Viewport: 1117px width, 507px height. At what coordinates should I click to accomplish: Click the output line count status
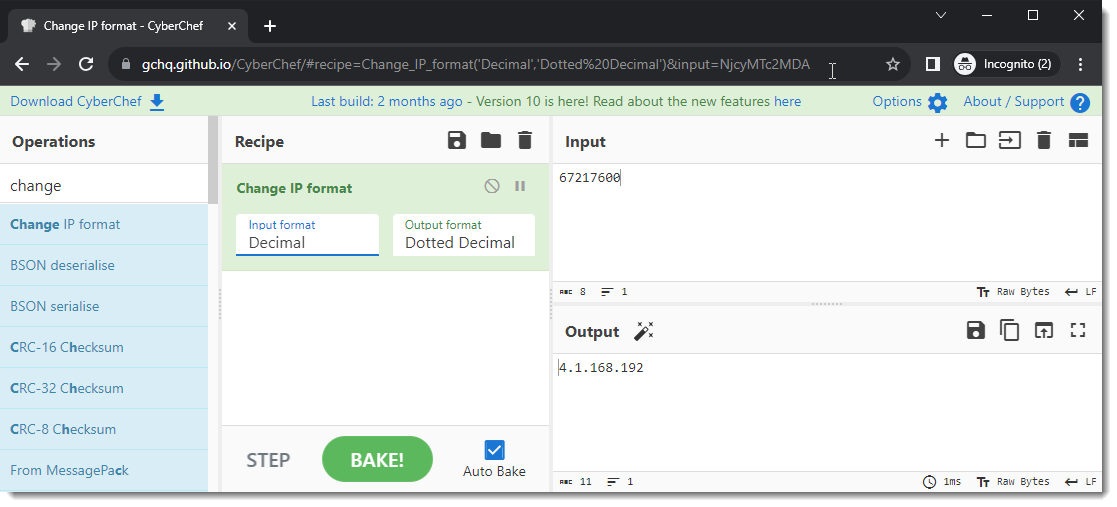(618, 481)
